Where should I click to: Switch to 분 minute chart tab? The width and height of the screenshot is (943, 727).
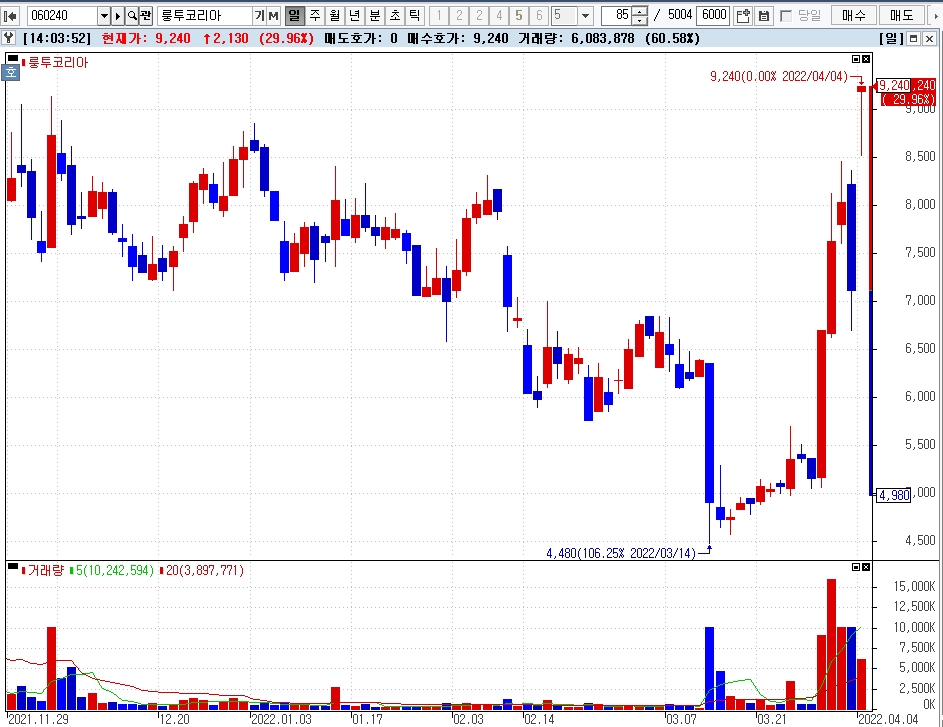pyautogui.click(x=374, y=15)
